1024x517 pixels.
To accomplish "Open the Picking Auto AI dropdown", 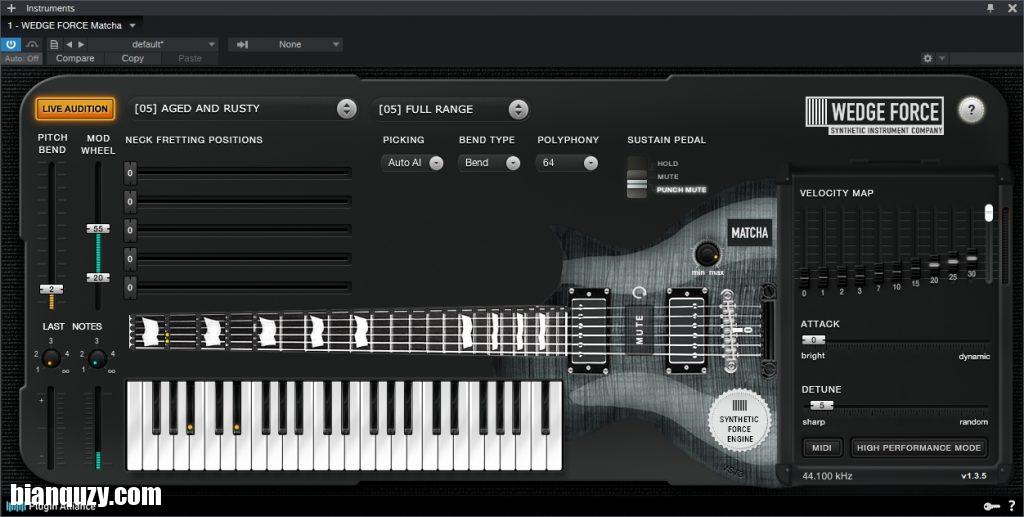I will click(x=413, y=163).
